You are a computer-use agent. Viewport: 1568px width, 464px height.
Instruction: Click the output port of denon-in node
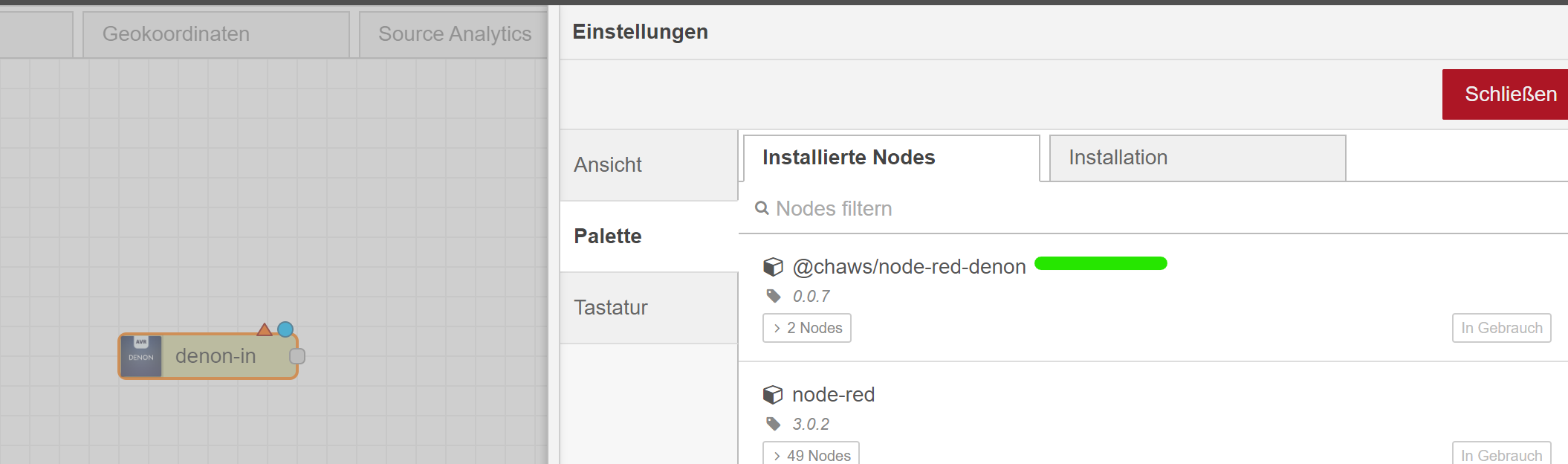point(297,356)
